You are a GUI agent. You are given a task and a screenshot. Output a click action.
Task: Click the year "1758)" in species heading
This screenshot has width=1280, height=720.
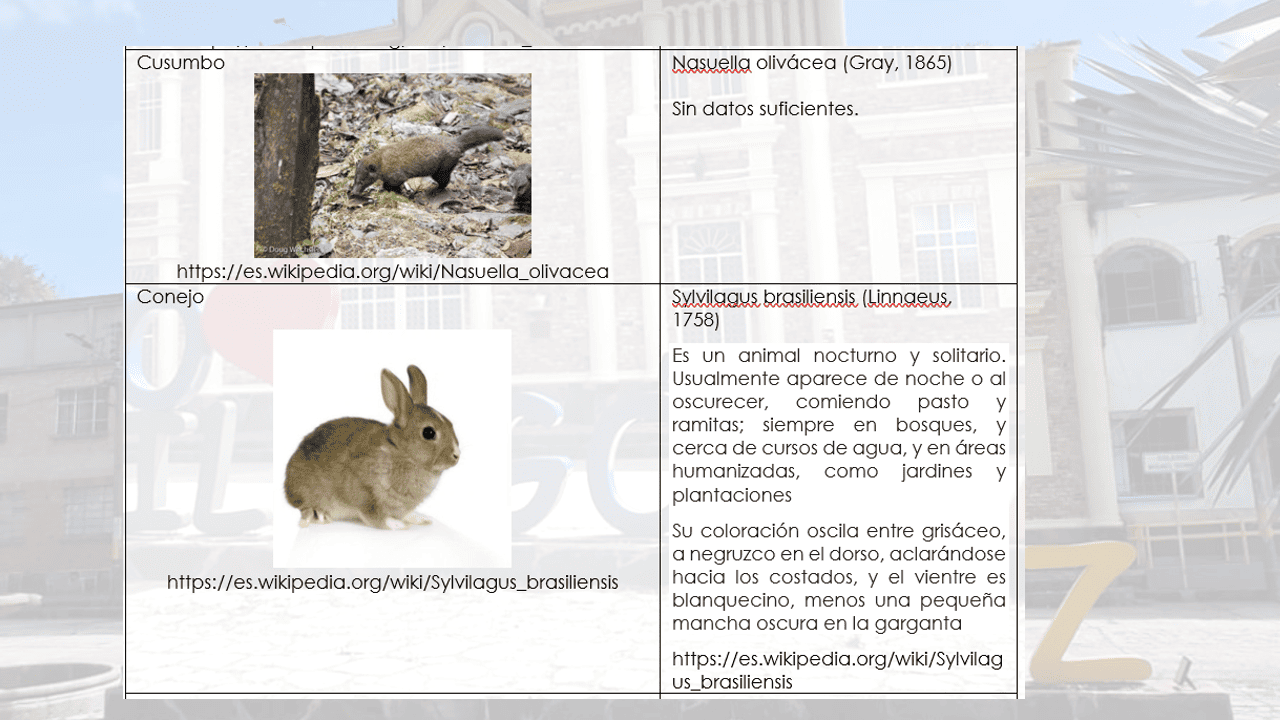695,321
